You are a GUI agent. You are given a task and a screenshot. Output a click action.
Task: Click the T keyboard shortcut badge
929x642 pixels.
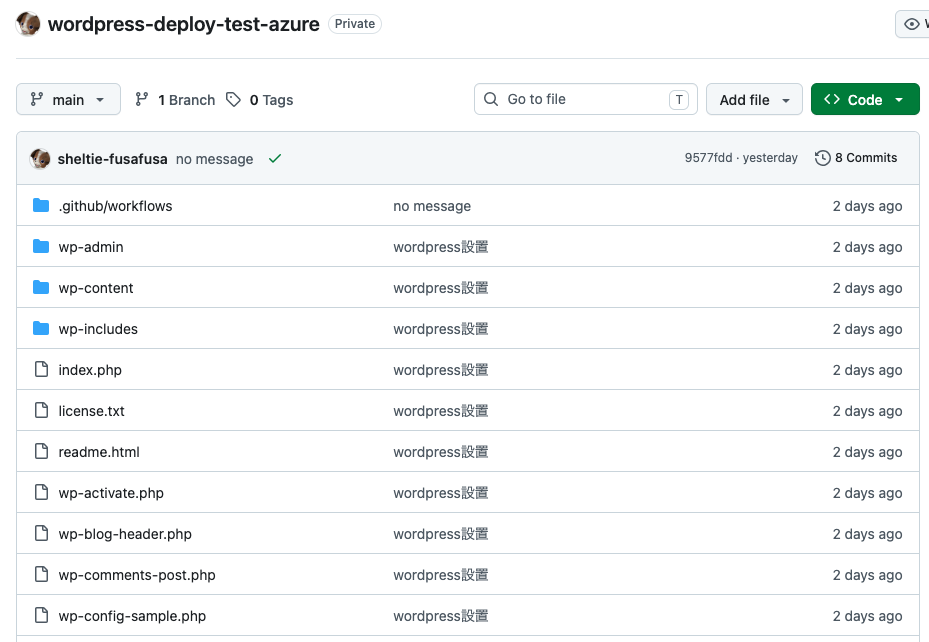point(679,99)
